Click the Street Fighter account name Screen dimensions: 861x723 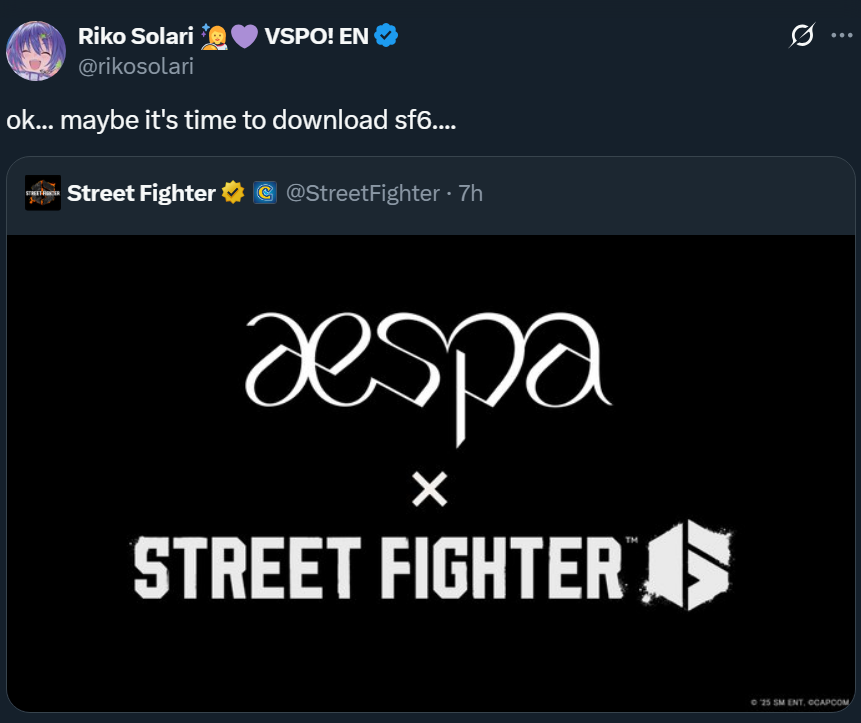141,192
